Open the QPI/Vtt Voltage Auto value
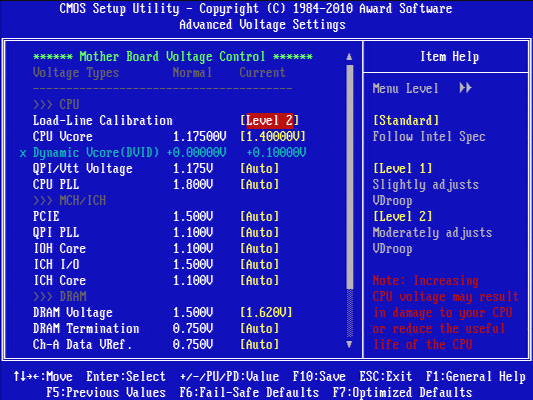 (259, 169)
